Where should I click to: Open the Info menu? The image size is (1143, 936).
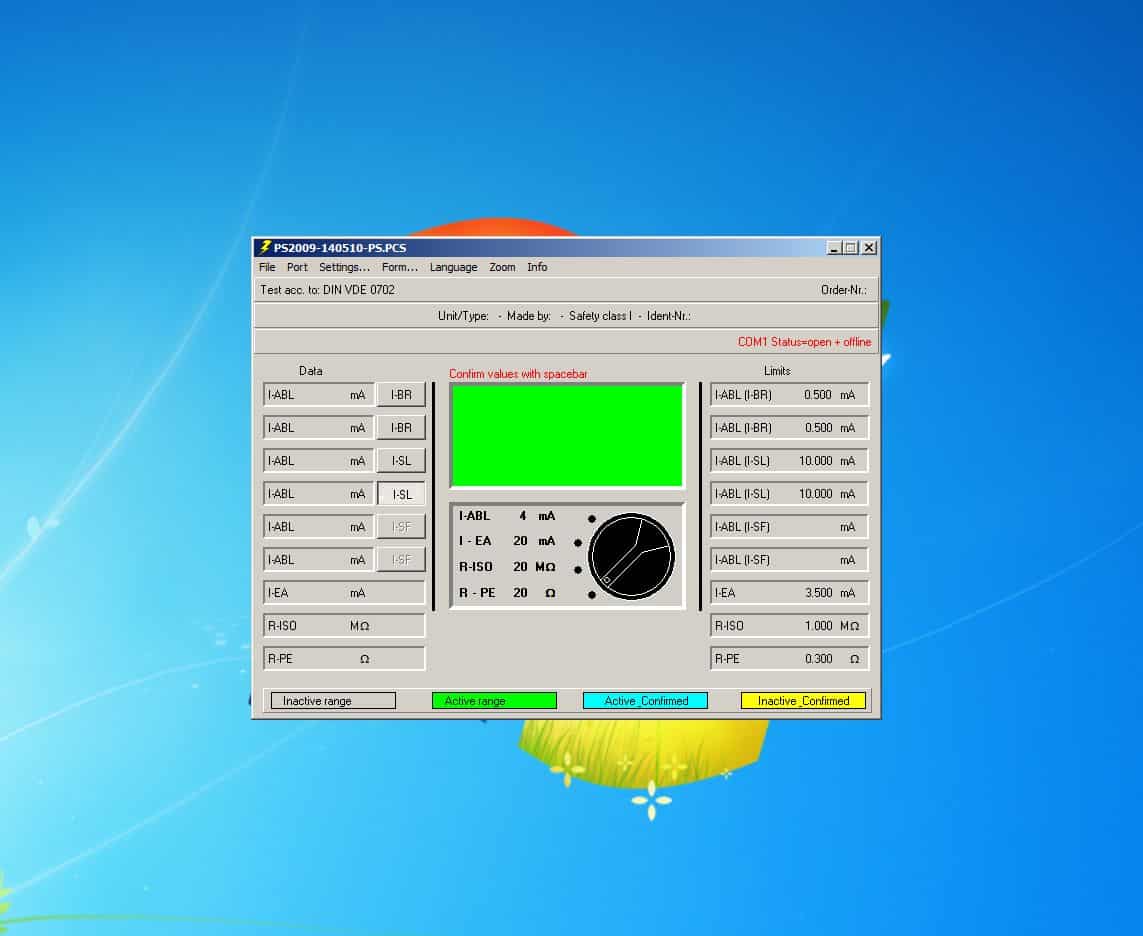pyautogui.click(x=537, y=267)
